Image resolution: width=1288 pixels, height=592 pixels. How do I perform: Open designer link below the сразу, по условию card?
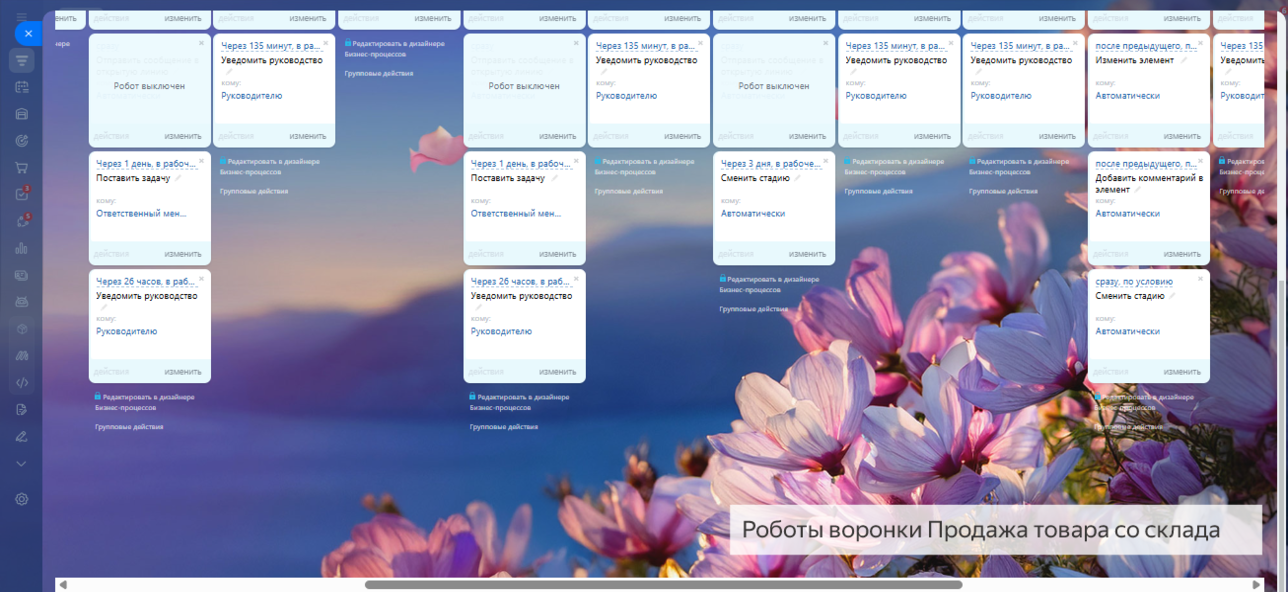[x=1144, y=402]
